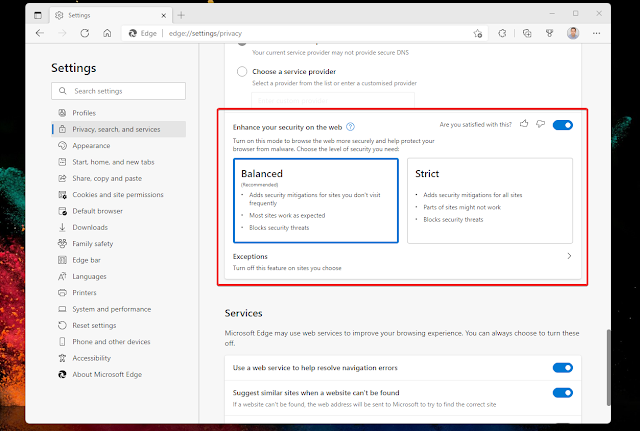
Task: Open Share, copy and paste settings
Action: (119, 178)
